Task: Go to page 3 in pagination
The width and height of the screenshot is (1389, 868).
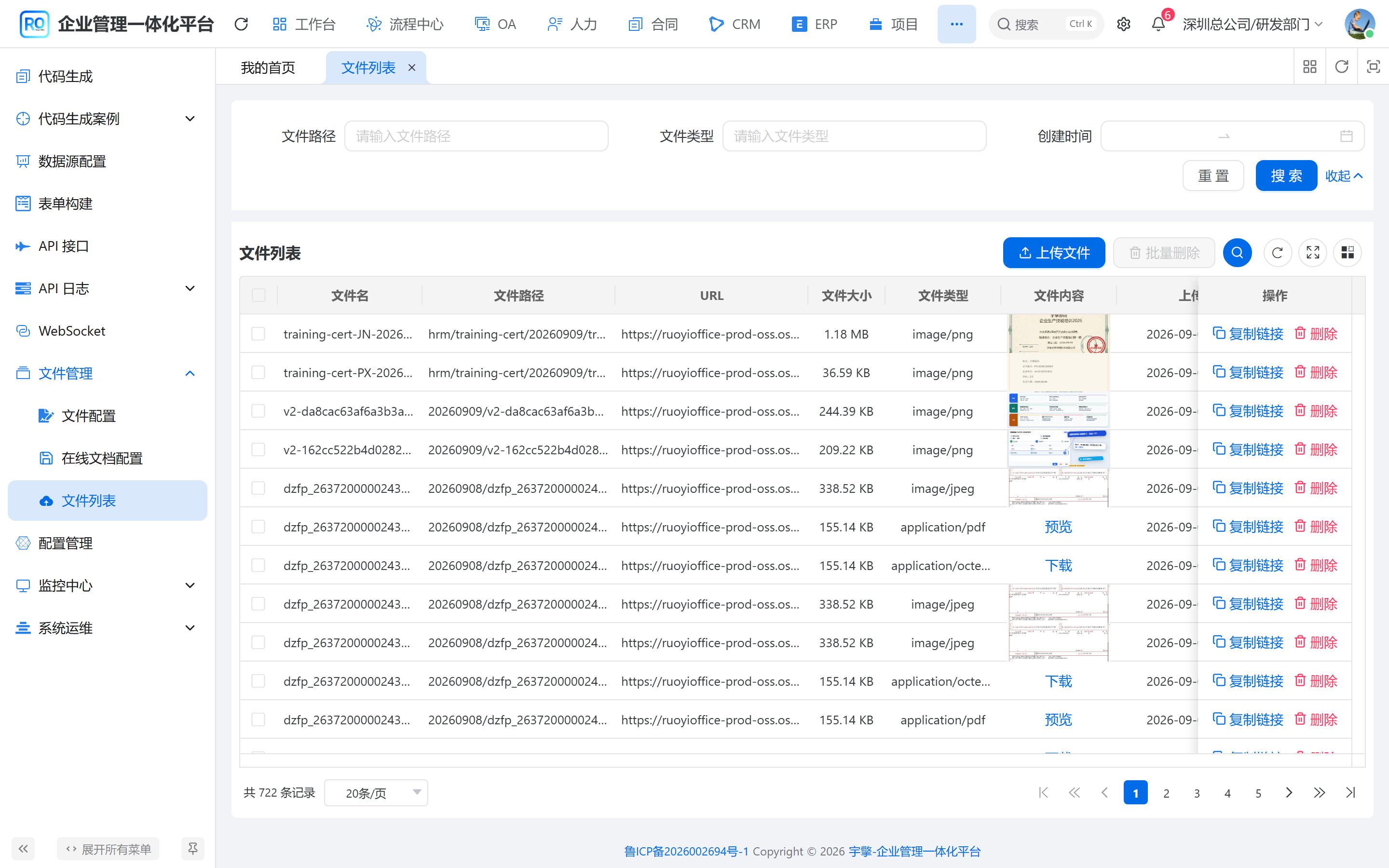Action: coord(1197,793)
